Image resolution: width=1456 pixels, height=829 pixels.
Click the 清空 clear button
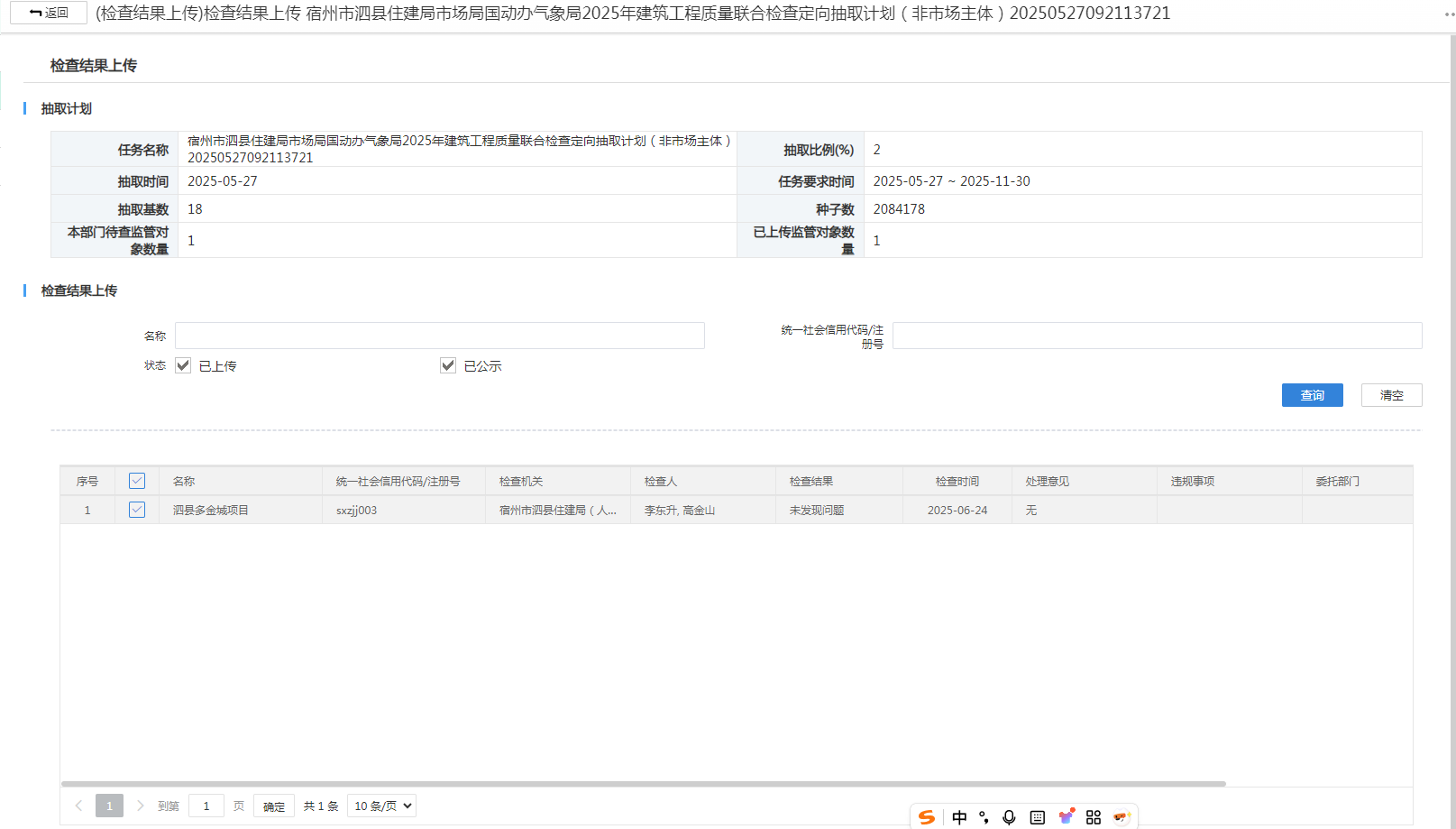pos(1392,395)
